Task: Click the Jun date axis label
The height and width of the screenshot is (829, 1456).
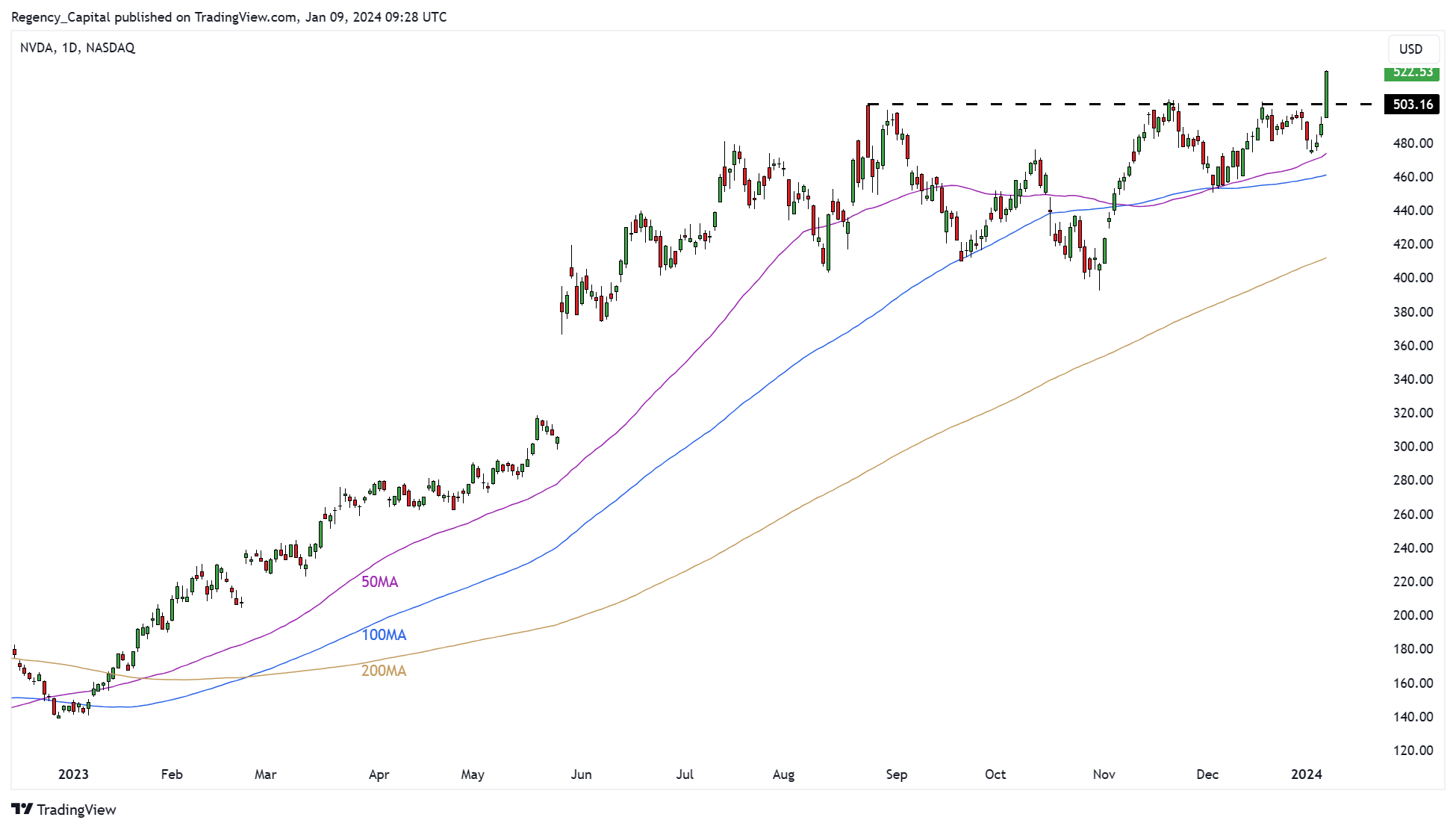Action: 581,774
